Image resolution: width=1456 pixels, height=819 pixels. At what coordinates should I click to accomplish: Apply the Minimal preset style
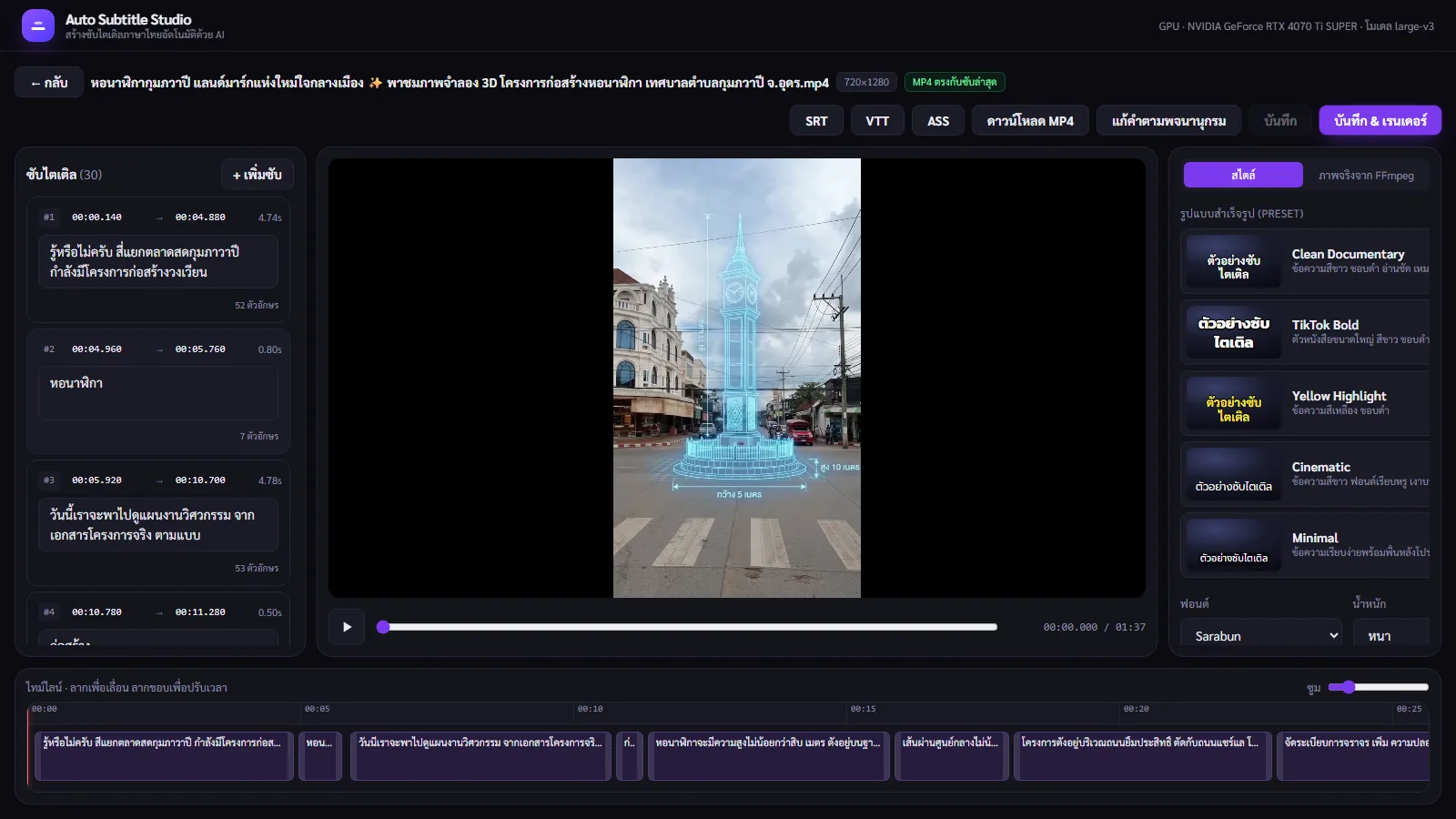(x=1305, y=545)
